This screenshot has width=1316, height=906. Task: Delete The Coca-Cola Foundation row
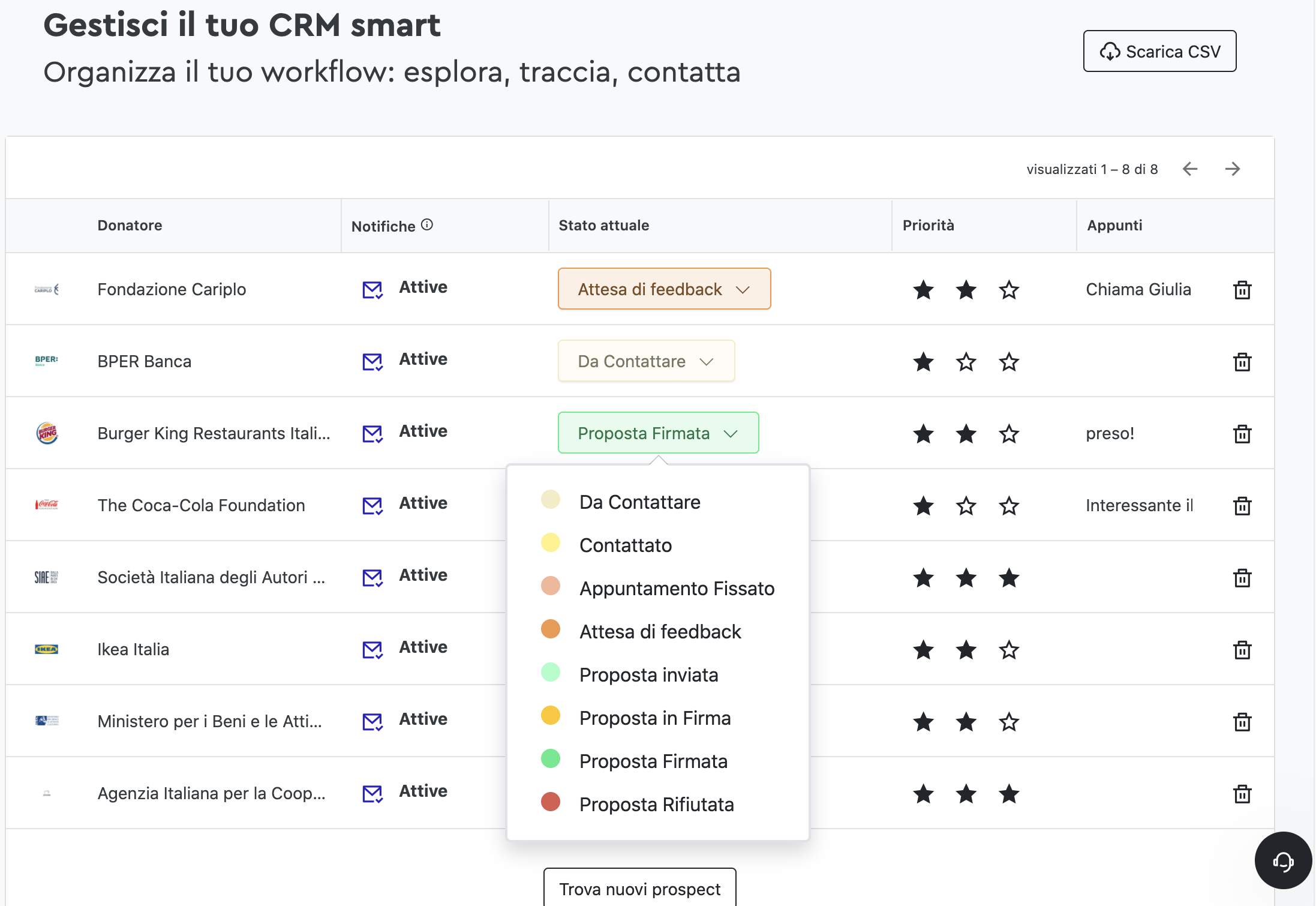[x=1242, y=506]
